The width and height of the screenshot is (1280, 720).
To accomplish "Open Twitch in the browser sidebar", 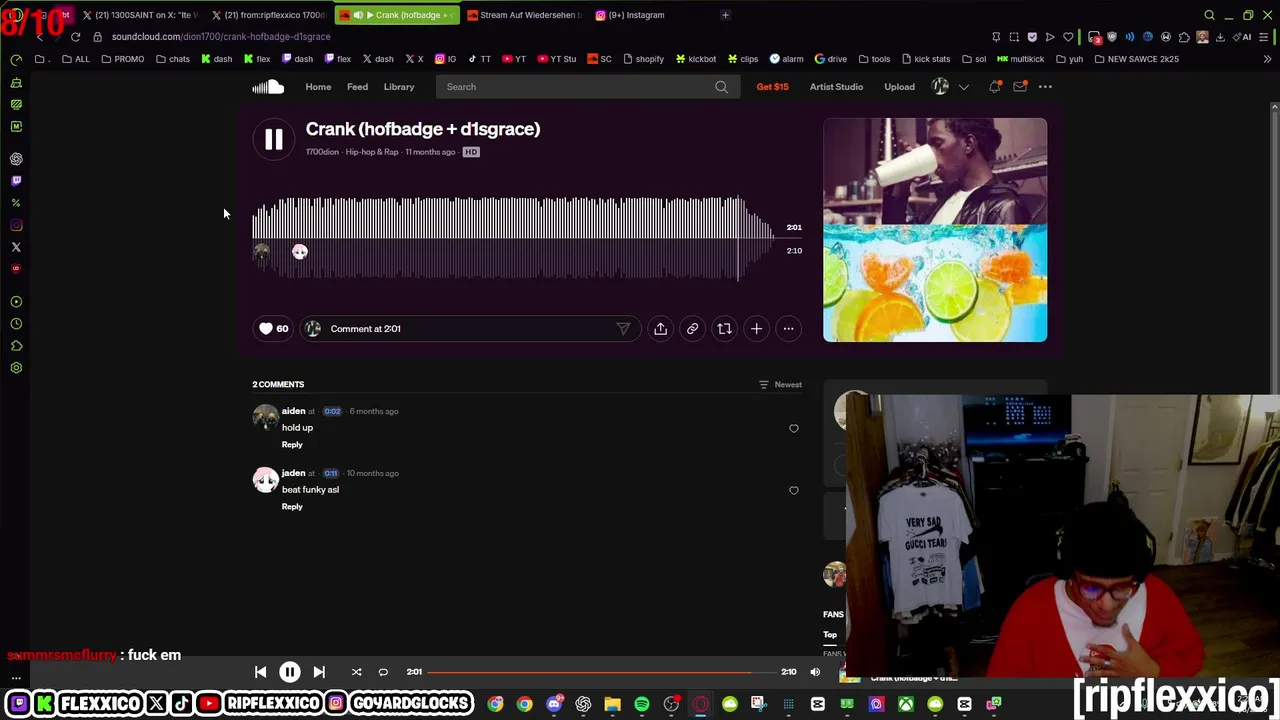I will 16,181.
